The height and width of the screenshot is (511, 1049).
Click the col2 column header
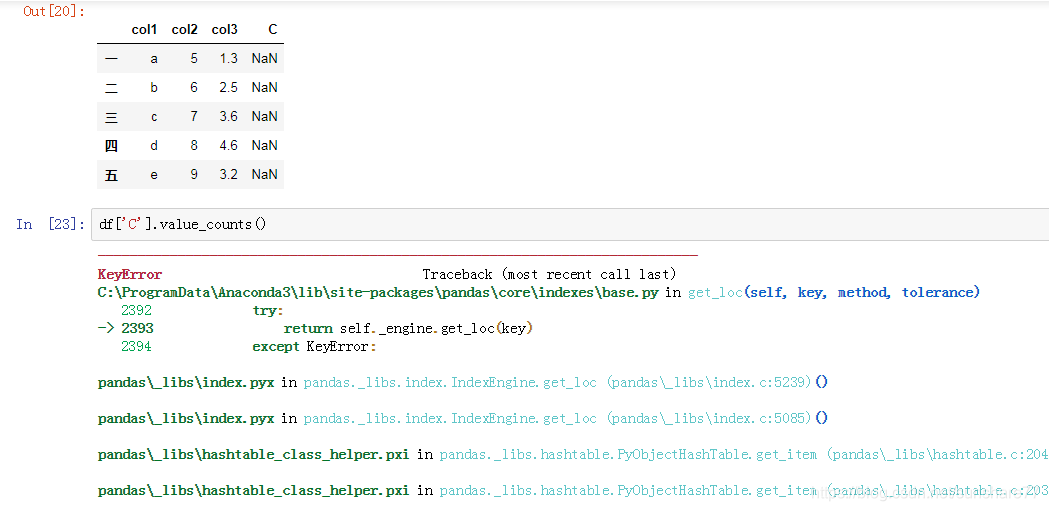point(185,29)
